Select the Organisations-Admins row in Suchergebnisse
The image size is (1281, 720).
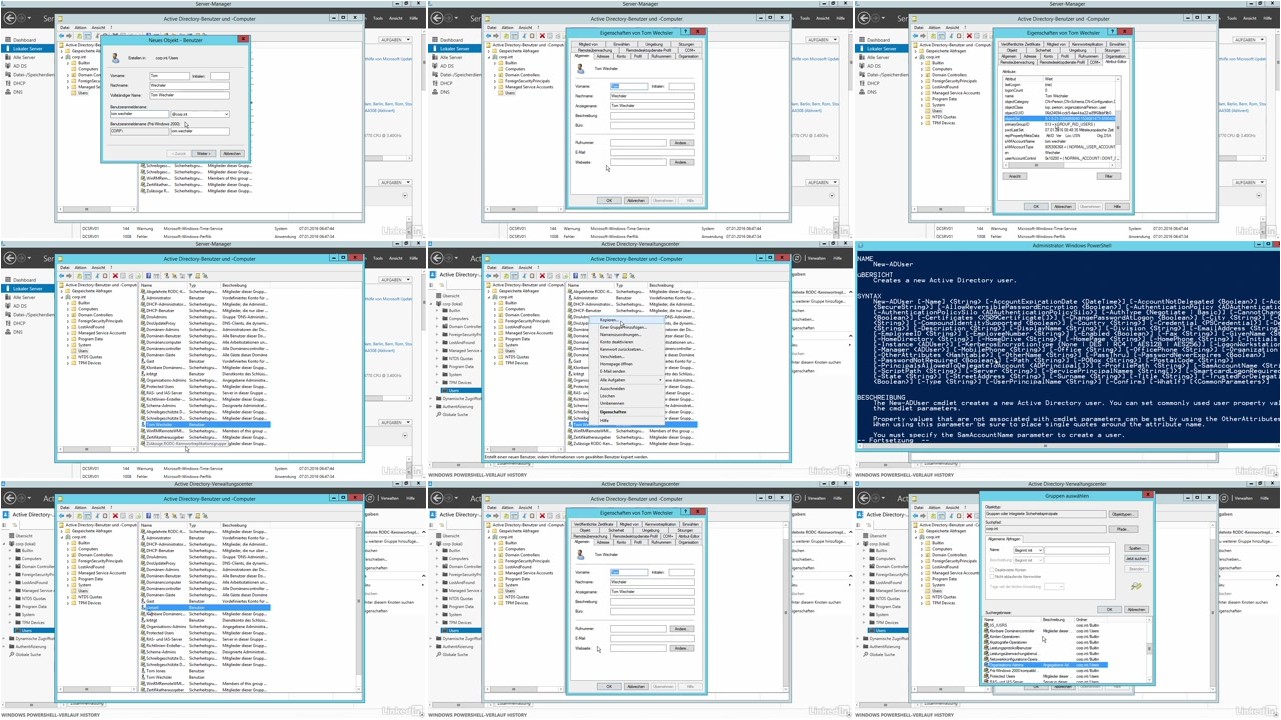tap(1045, 665)
